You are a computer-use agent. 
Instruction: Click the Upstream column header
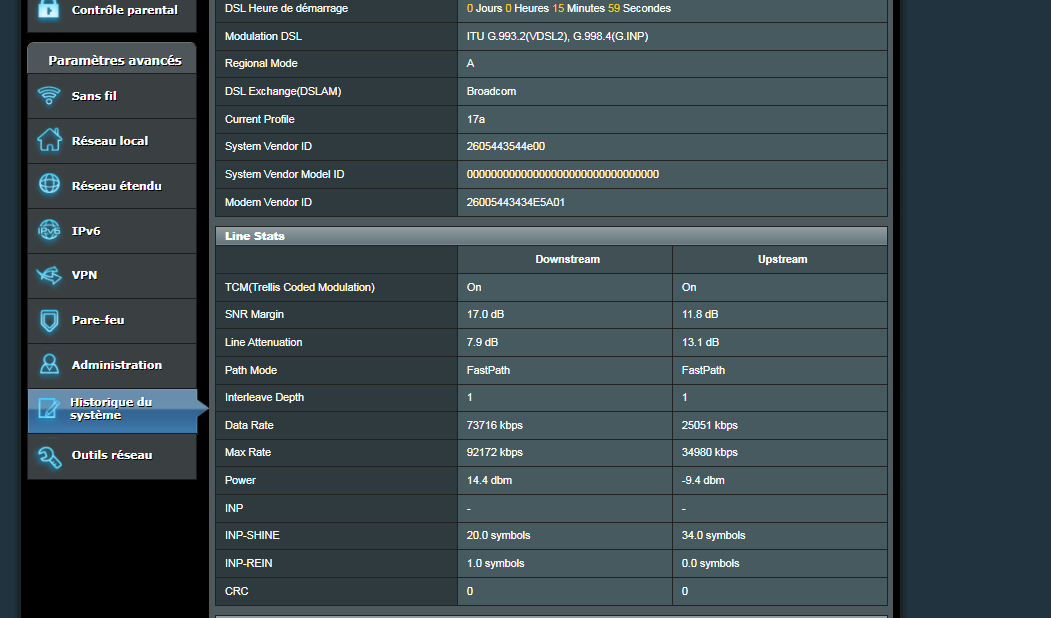tap(782, 259)
